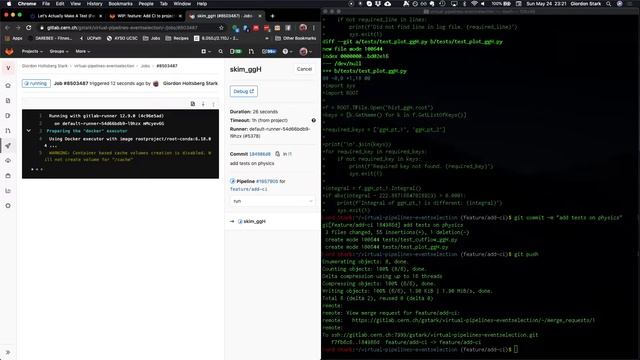
Task: Click the running status badge
Action: pos(36,83)
